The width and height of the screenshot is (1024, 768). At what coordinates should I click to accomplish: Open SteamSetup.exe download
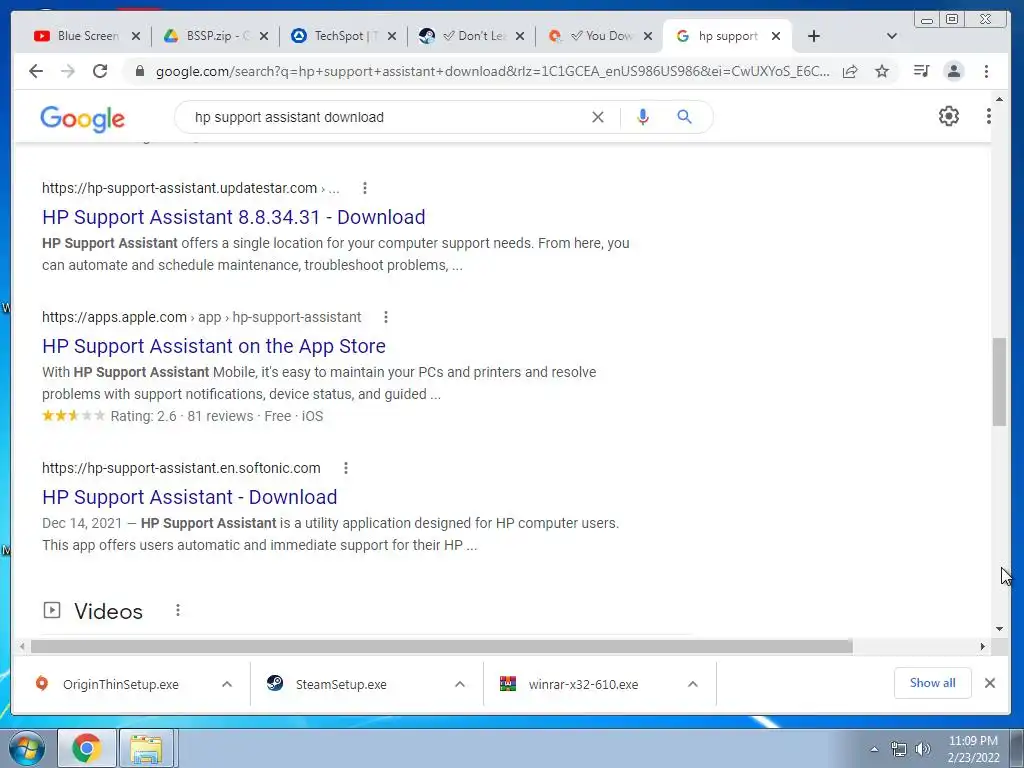(341, 684)
